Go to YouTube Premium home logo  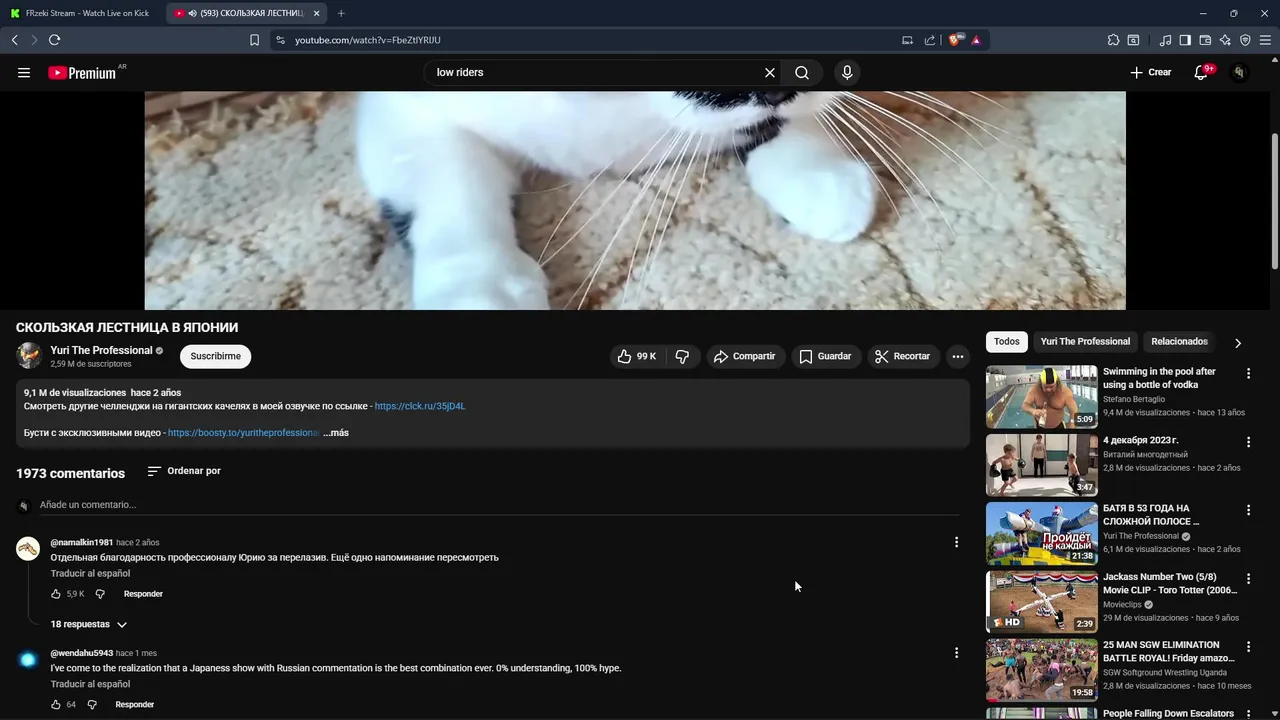[82, 73]
